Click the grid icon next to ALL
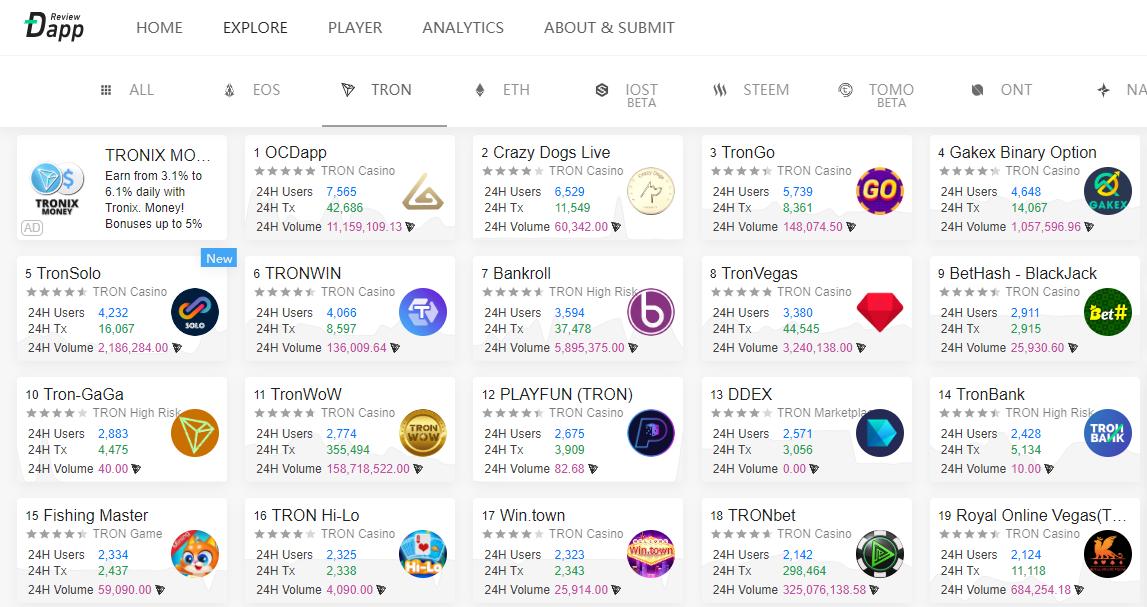Image resolution: width=1147 pixels, height=607 pixels. click(106, 90)
